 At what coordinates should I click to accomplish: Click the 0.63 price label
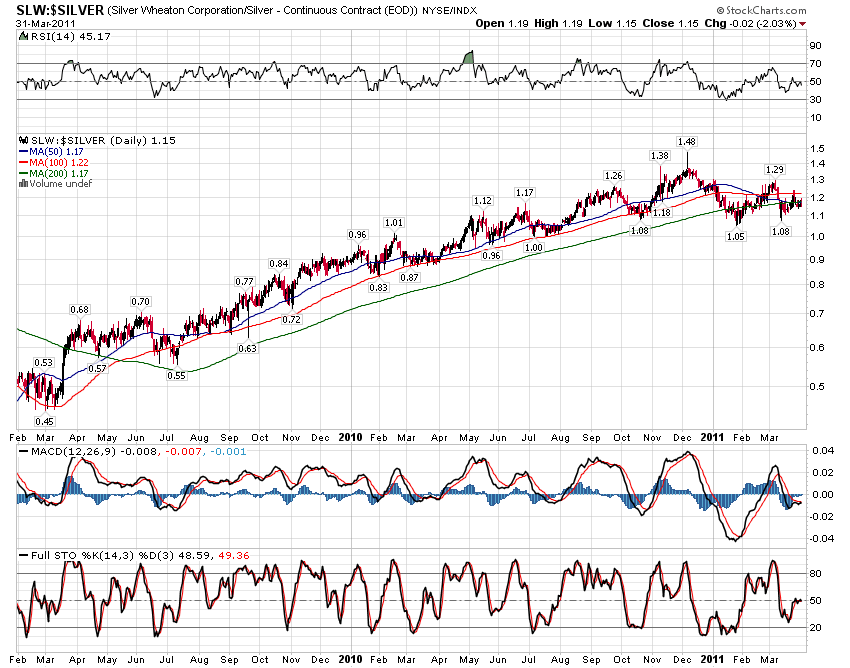click(247, 348)
